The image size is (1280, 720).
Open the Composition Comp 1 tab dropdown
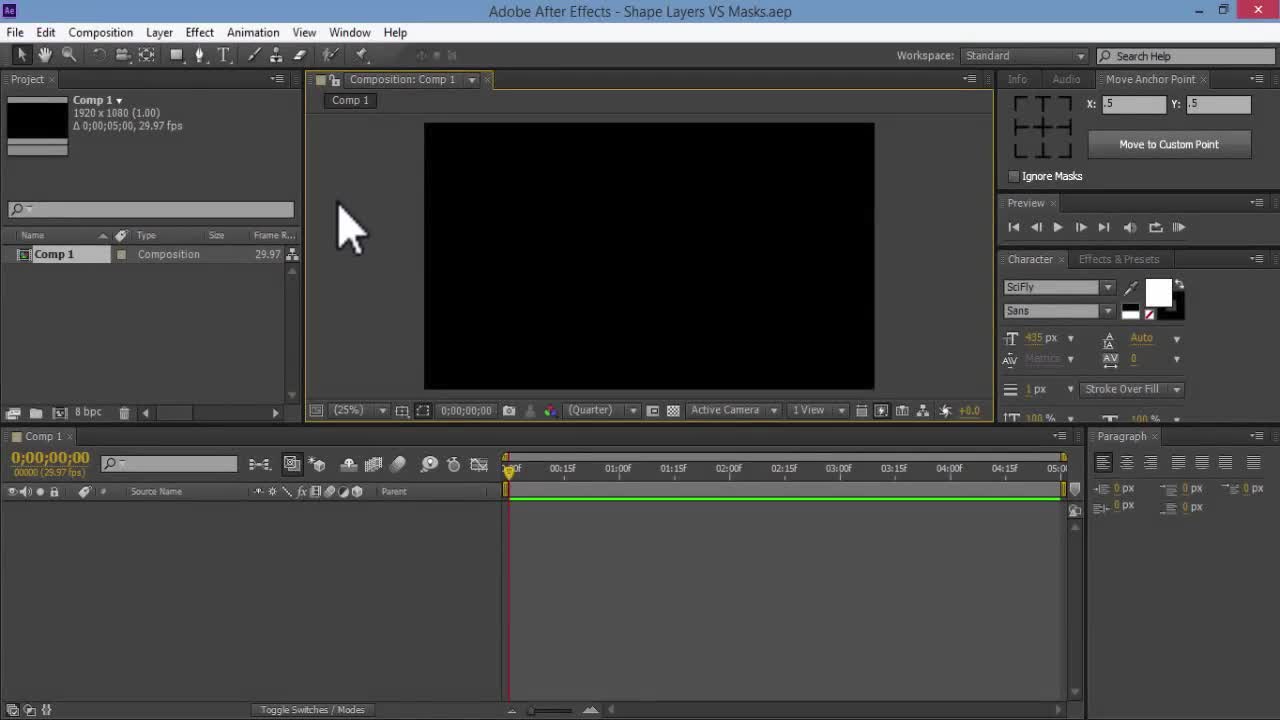pyautogui.click(x=472, y=80)
